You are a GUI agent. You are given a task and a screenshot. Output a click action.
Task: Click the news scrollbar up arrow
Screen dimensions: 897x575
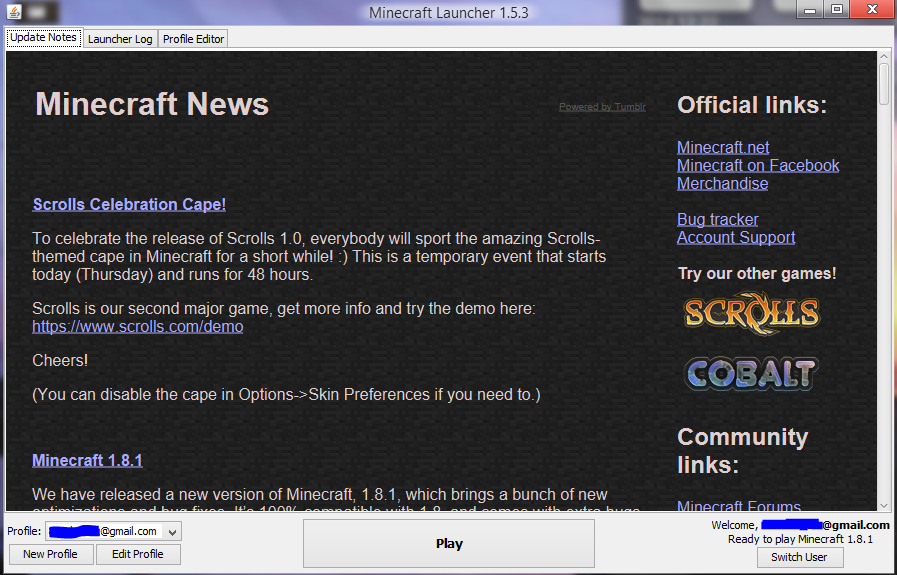pyautogui.click(x=884, y=57)
